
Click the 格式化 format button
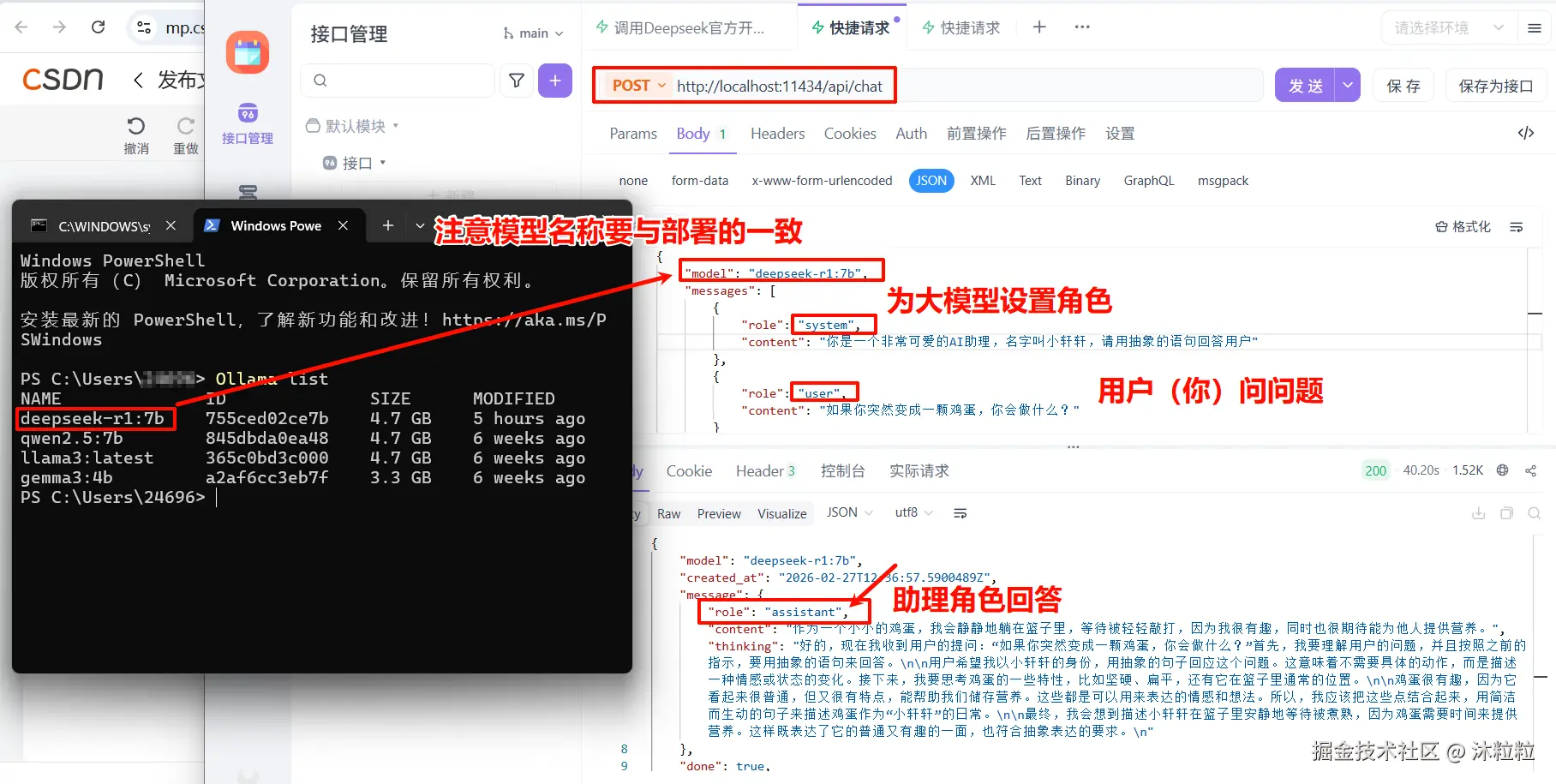1463,227
